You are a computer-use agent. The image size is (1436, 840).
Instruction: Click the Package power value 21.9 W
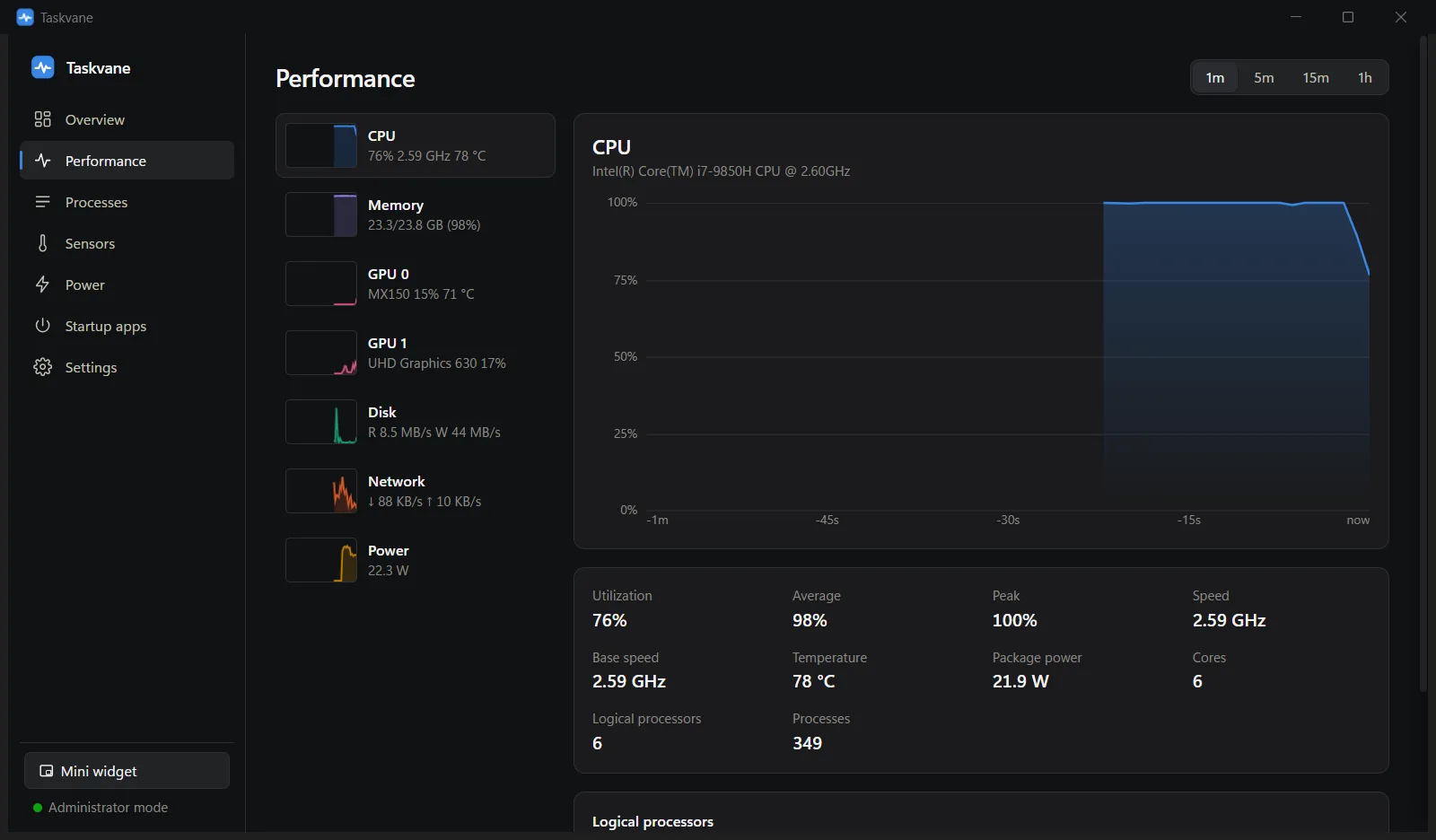click(1020, 681)
